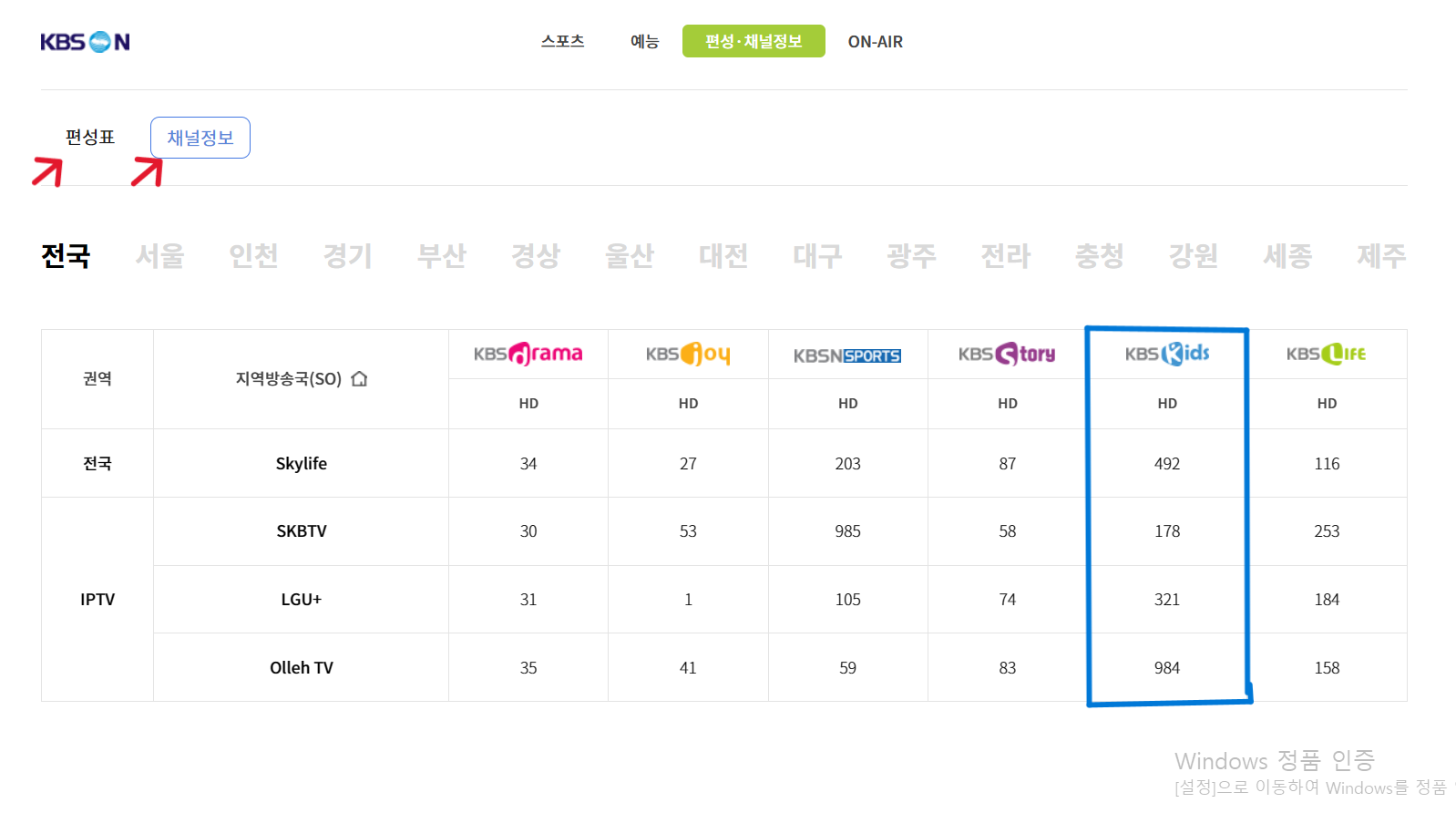This screenshot has height=813, width=1456.
Task: Select the 대구 region tab
Action: (817, 256)
